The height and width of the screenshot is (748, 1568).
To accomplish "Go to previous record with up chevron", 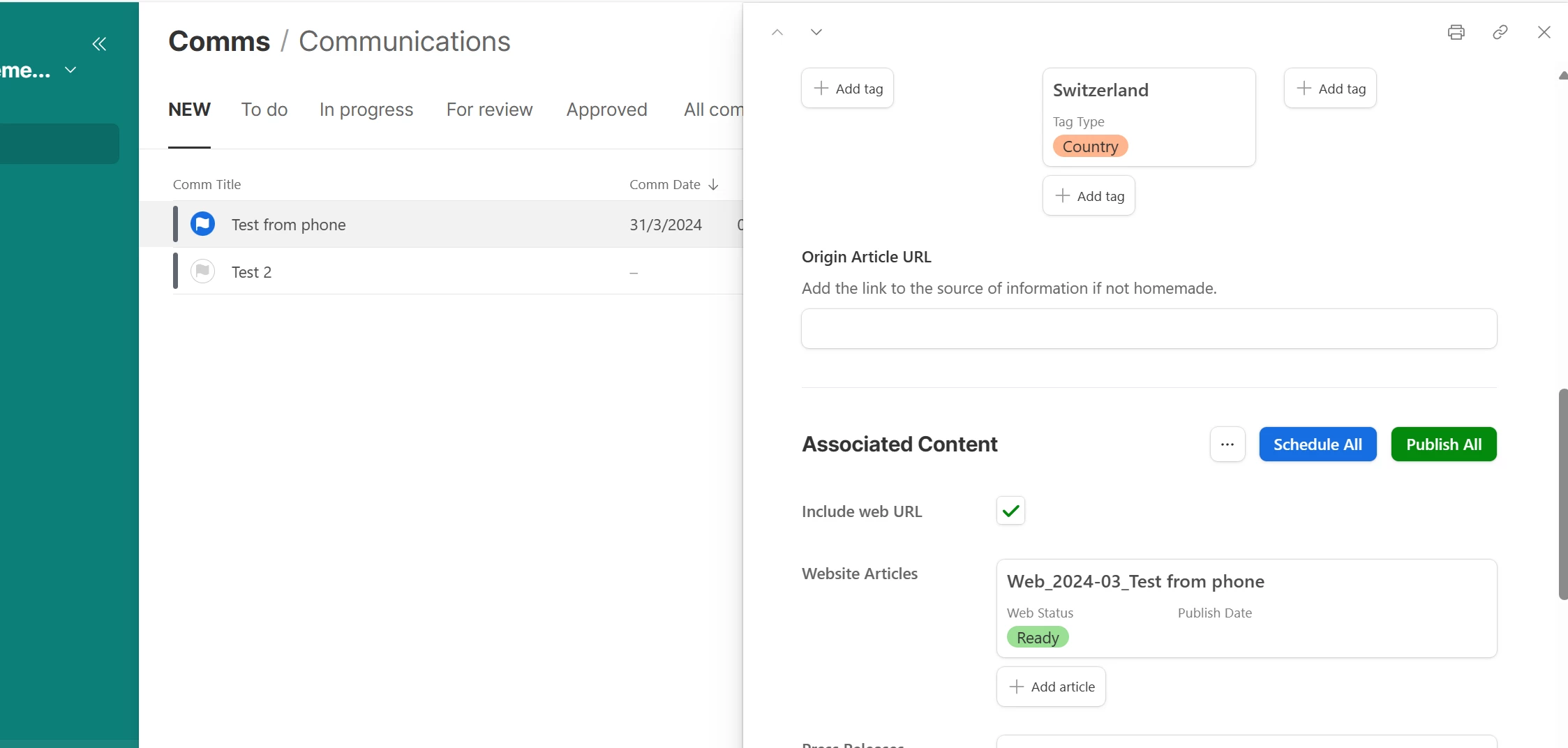I will click(x=777, y=32).
